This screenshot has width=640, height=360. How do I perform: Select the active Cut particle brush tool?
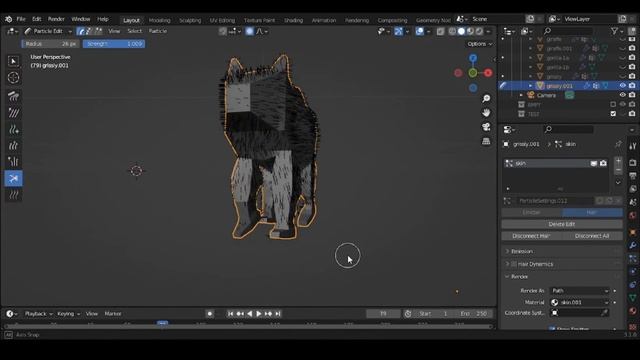[13, 178]
